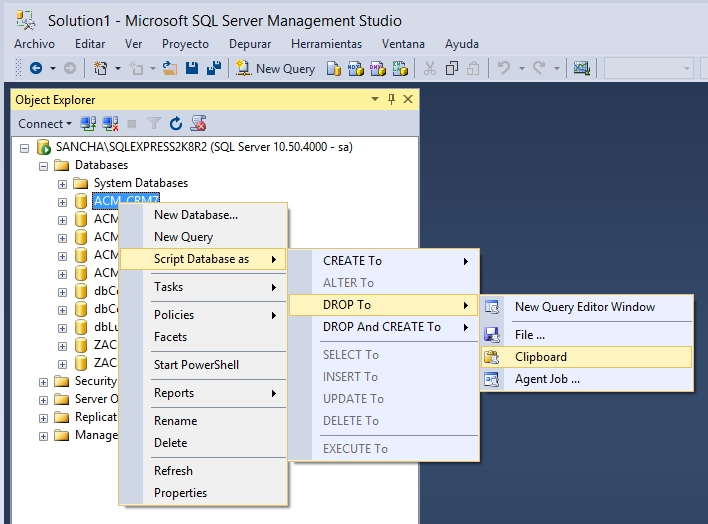Choose New Query in context menu
The height and width of the screenshot is (524, 708).
click(203, 237)
